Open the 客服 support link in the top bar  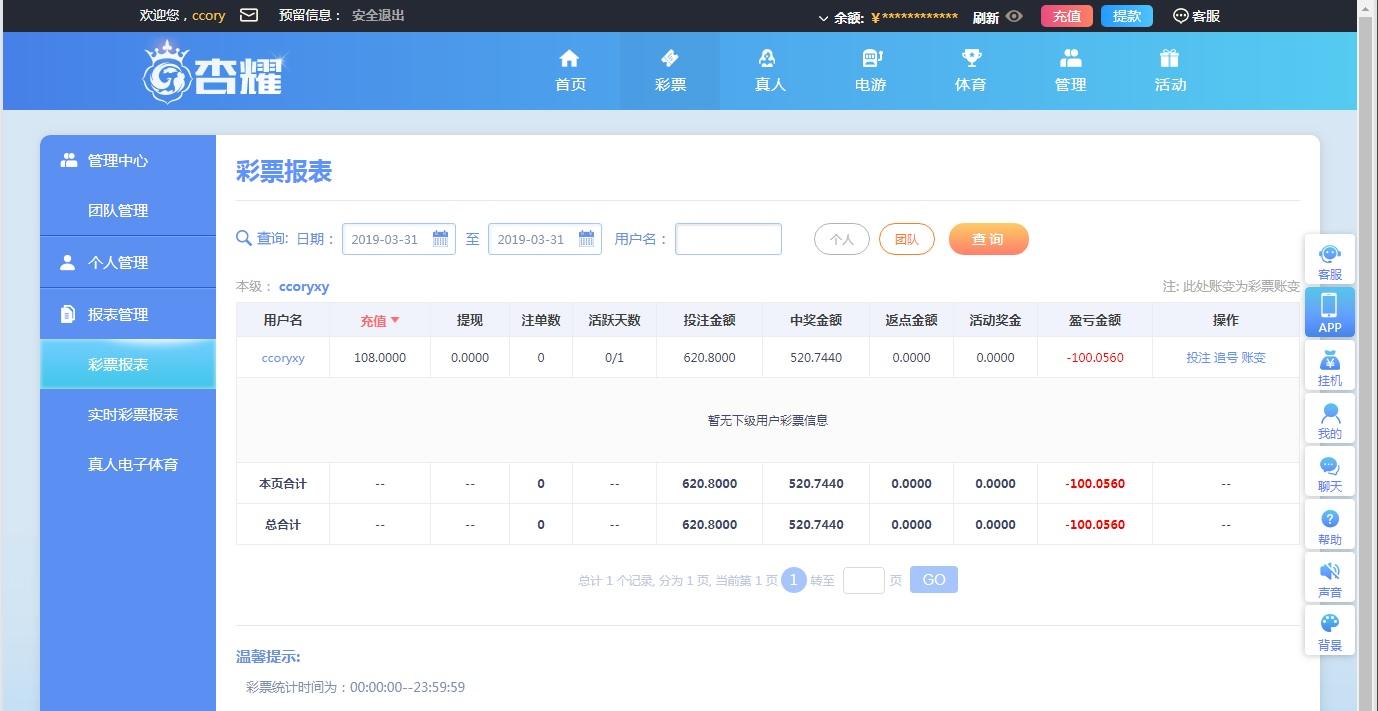coord(1196,16)
